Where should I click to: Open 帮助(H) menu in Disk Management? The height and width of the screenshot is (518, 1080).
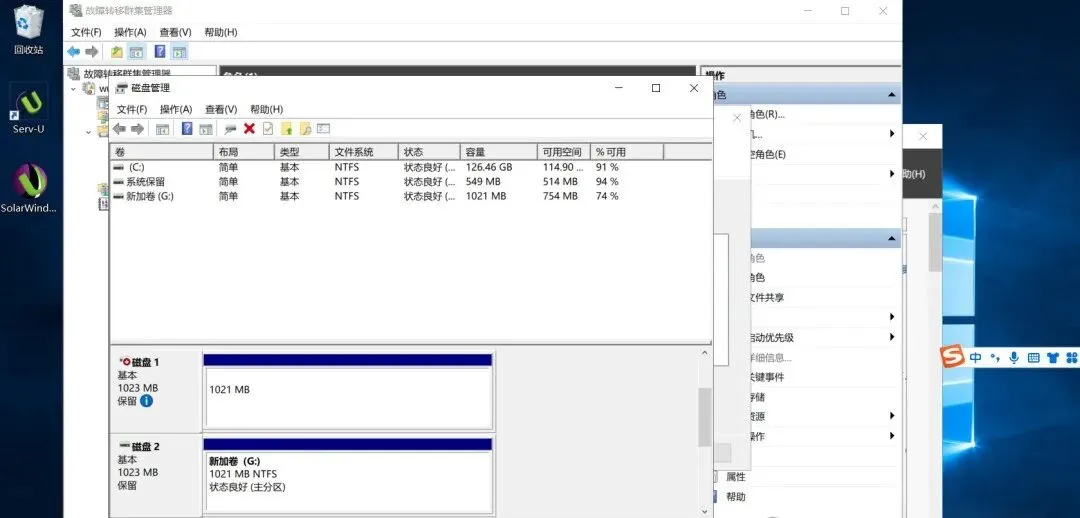266,110
